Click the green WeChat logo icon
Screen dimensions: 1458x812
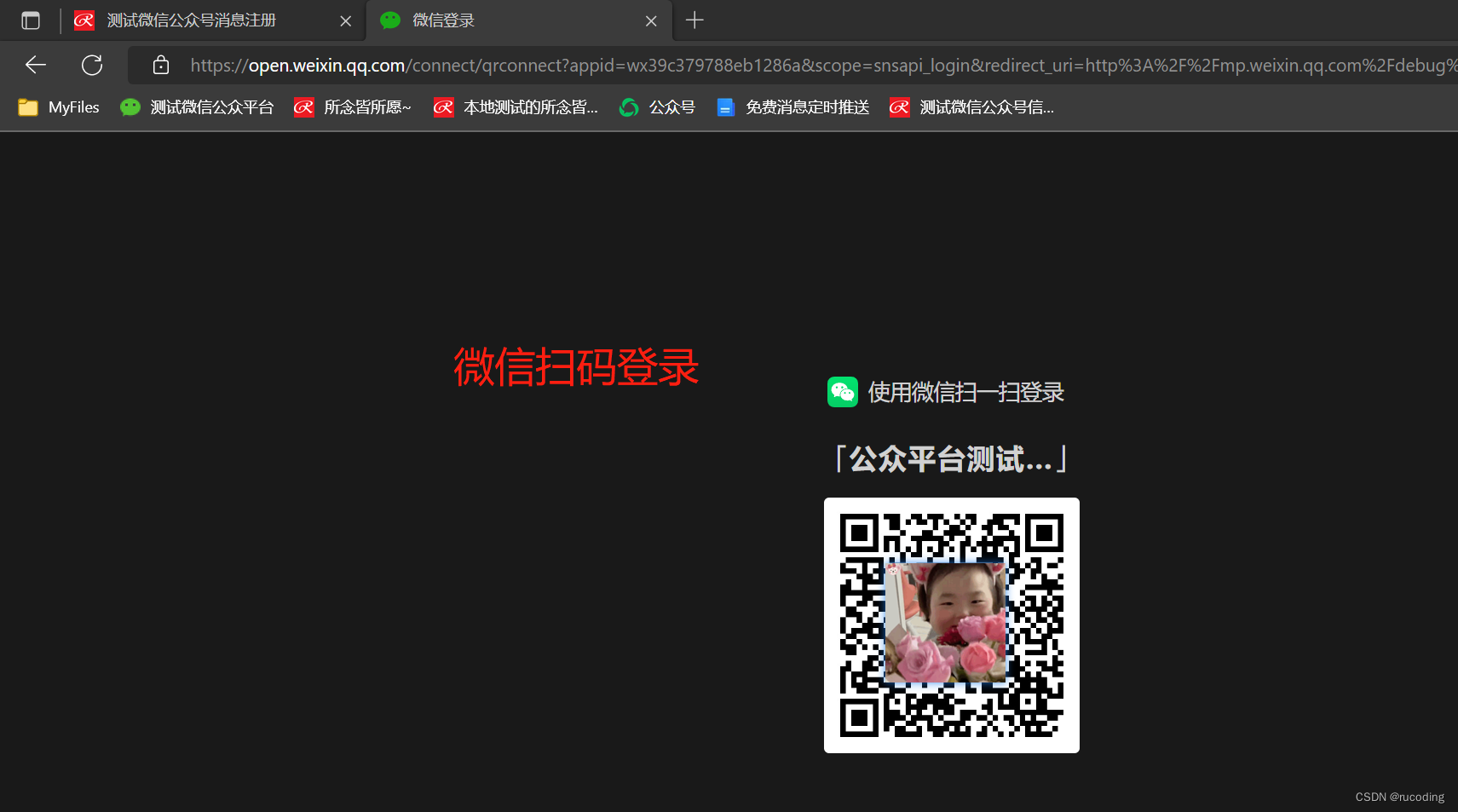[843, 392]
